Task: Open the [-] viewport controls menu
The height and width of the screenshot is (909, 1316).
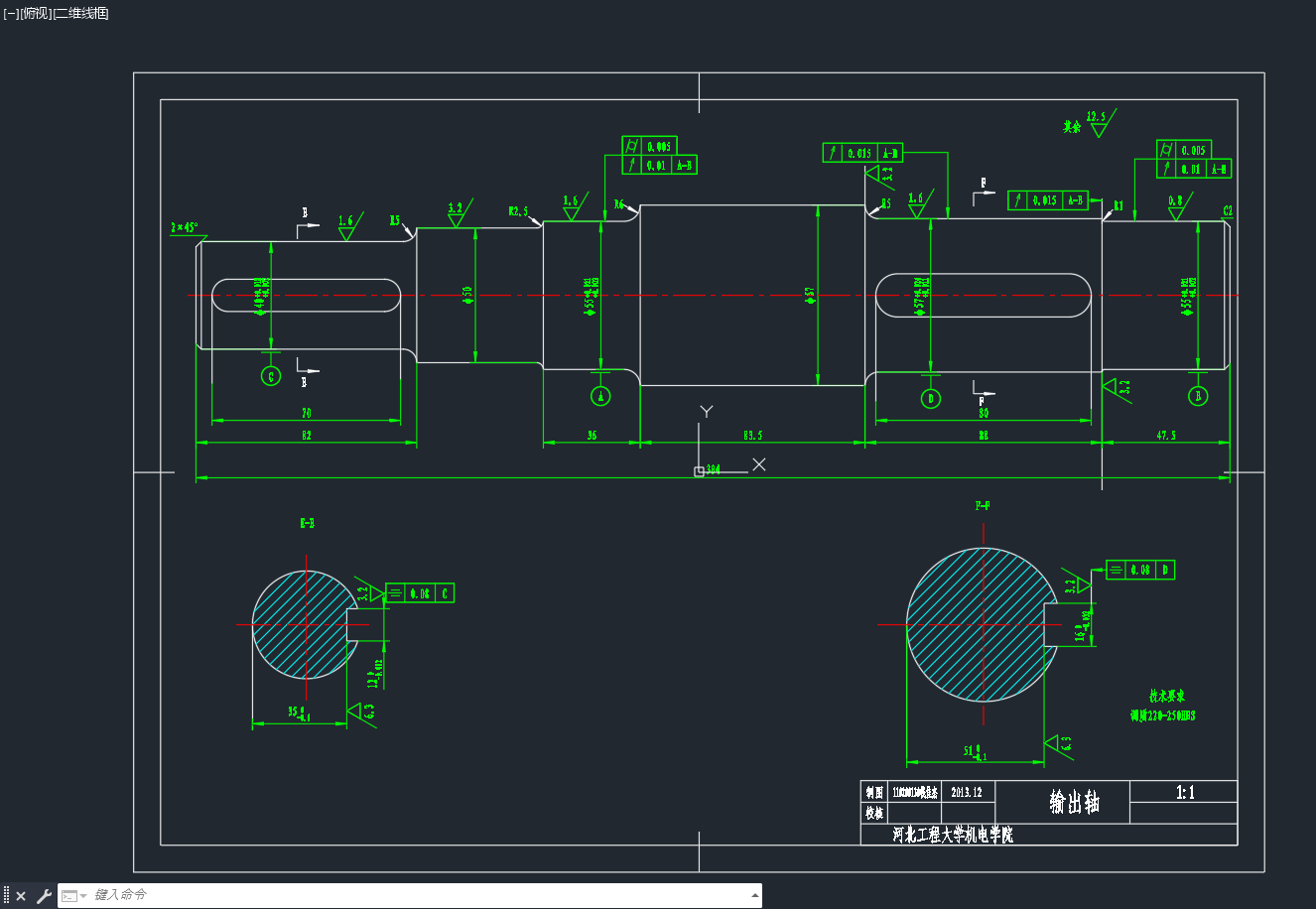Action: coord(11,13)
